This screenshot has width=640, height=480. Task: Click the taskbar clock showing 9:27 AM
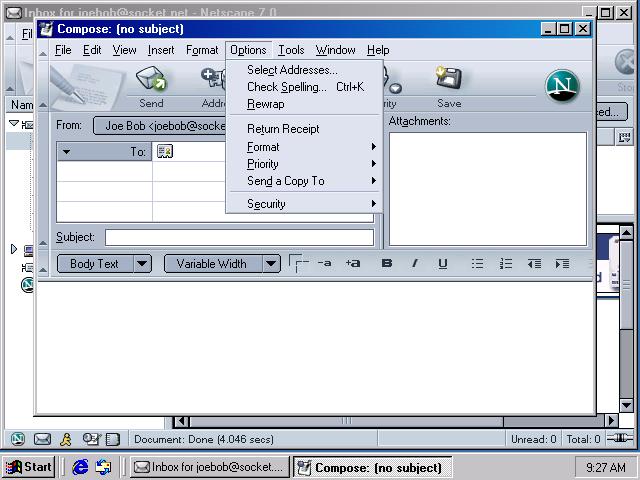(606, 467)
